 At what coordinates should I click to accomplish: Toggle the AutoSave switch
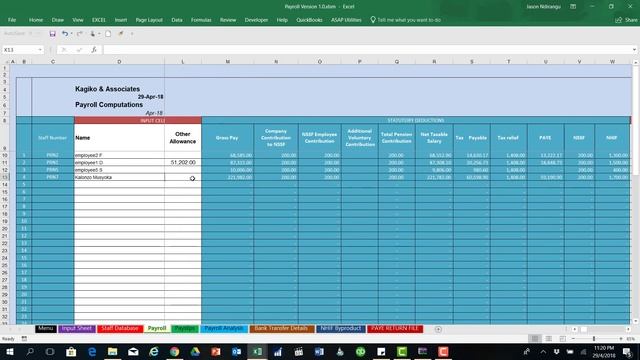point(34,34)
